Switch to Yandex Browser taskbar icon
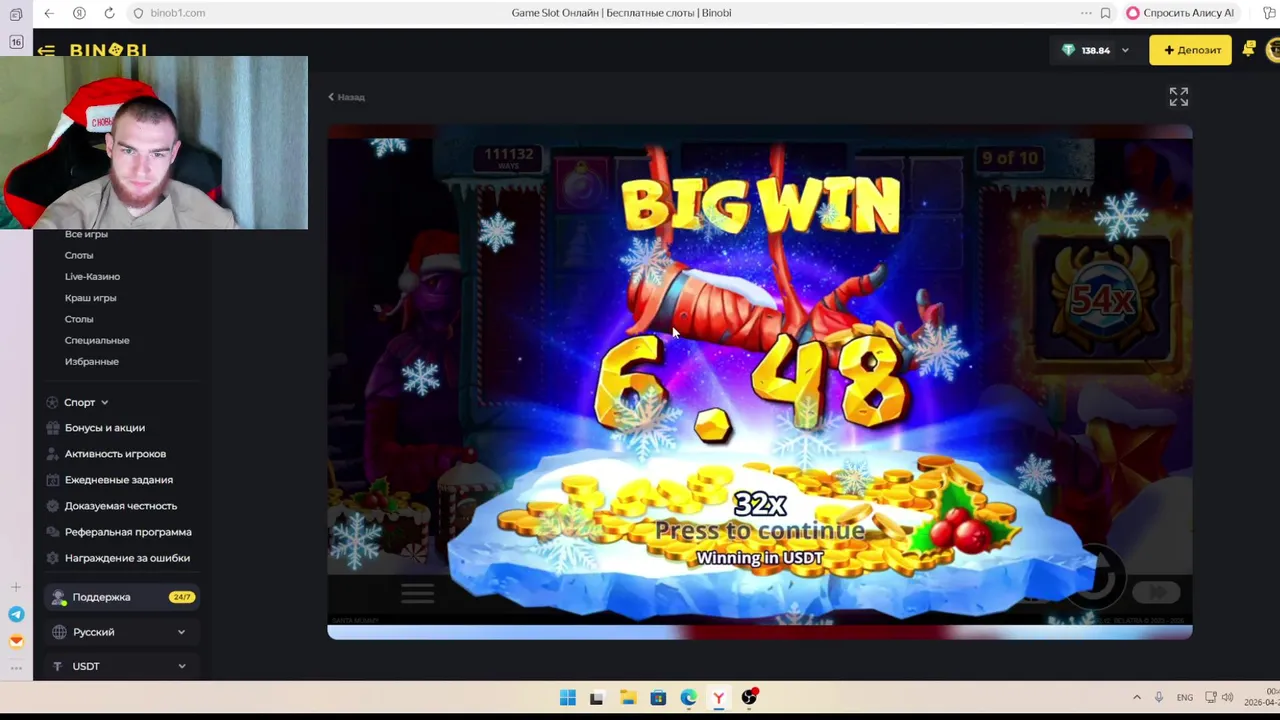Viewport: 1280px width, 720px height. tap(719, 698)
